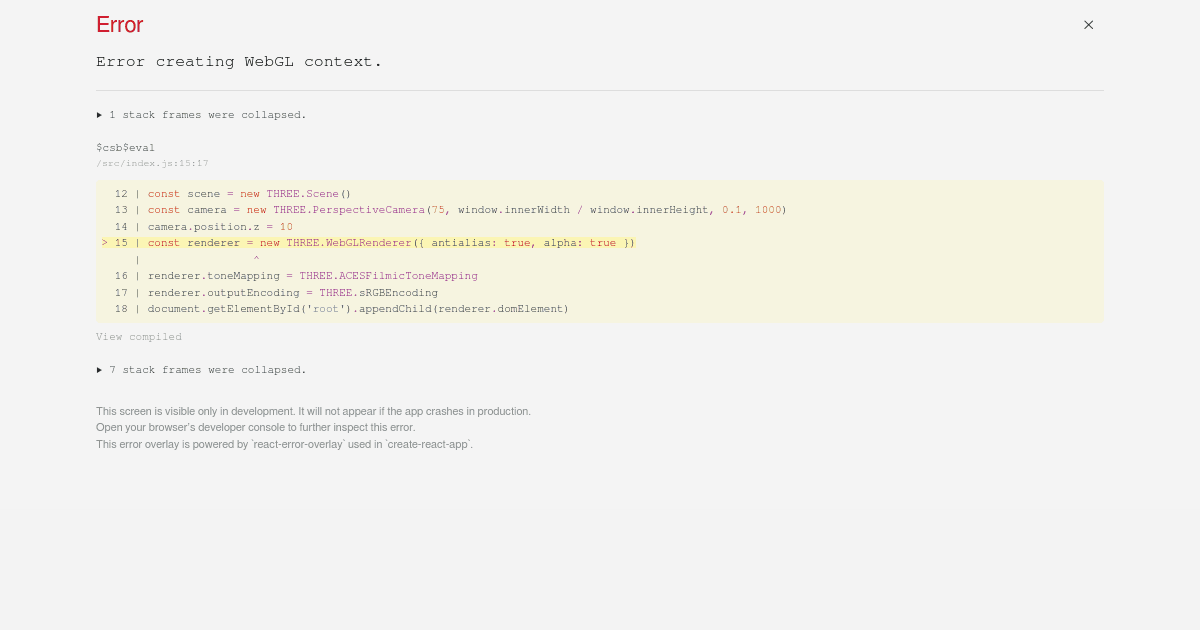The image size is (1200, 630).
Task: Select the ACESFilmicToneMapping text on line 16
Action: (x=408, y=276)
